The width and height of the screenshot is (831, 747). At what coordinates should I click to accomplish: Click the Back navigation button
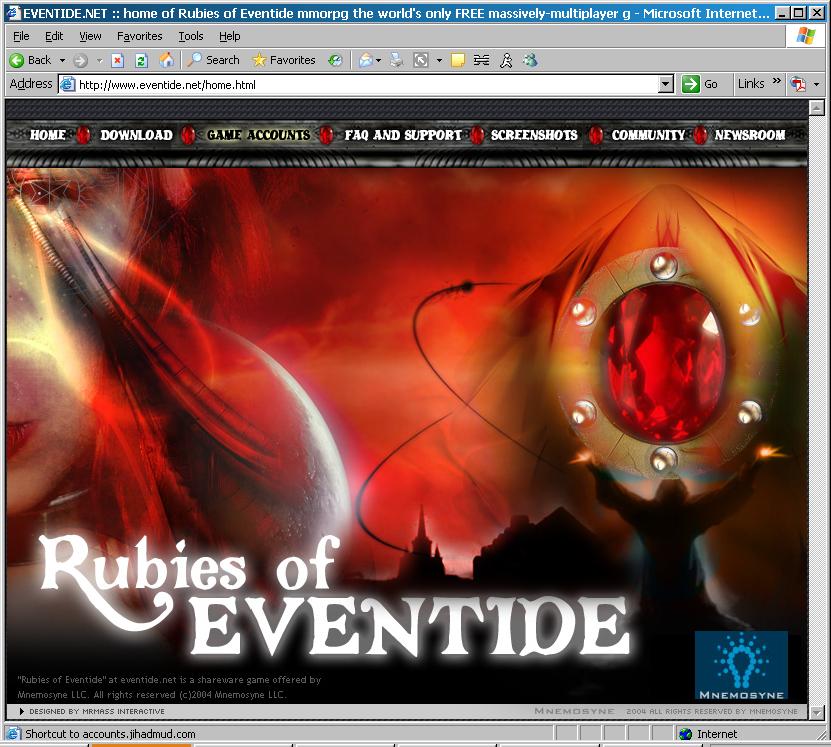[x=30, y=60]
